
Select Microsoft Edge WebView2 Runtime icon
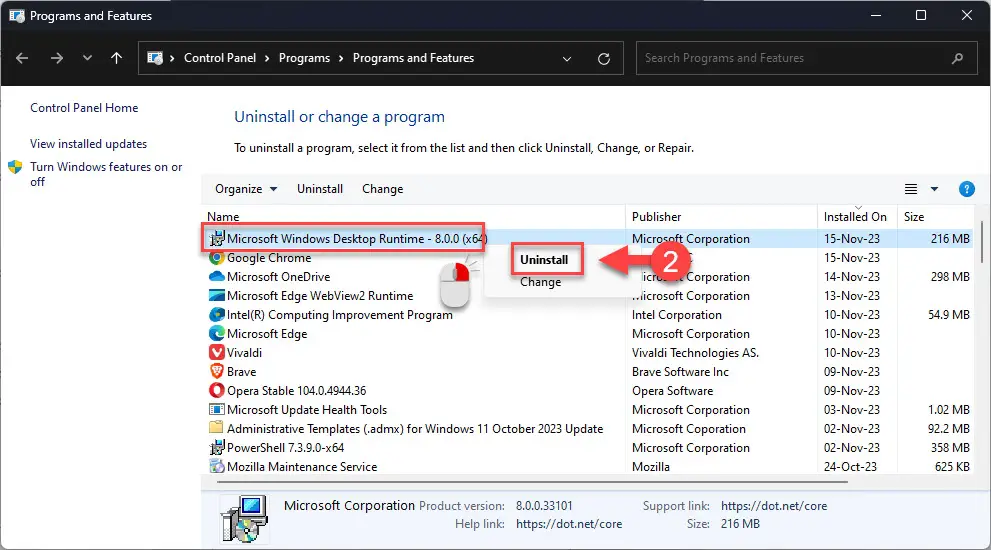pyautogui.click(x=217, y=296)
